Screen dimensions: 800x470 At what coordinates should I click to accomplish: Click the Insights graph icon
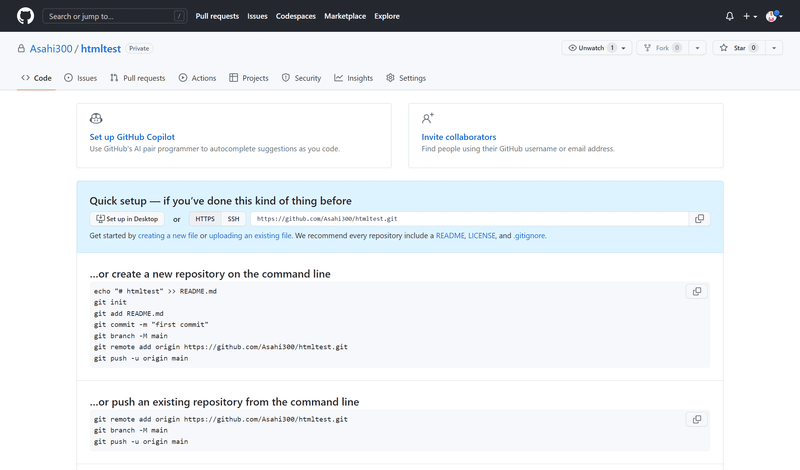tap(338, 78)
